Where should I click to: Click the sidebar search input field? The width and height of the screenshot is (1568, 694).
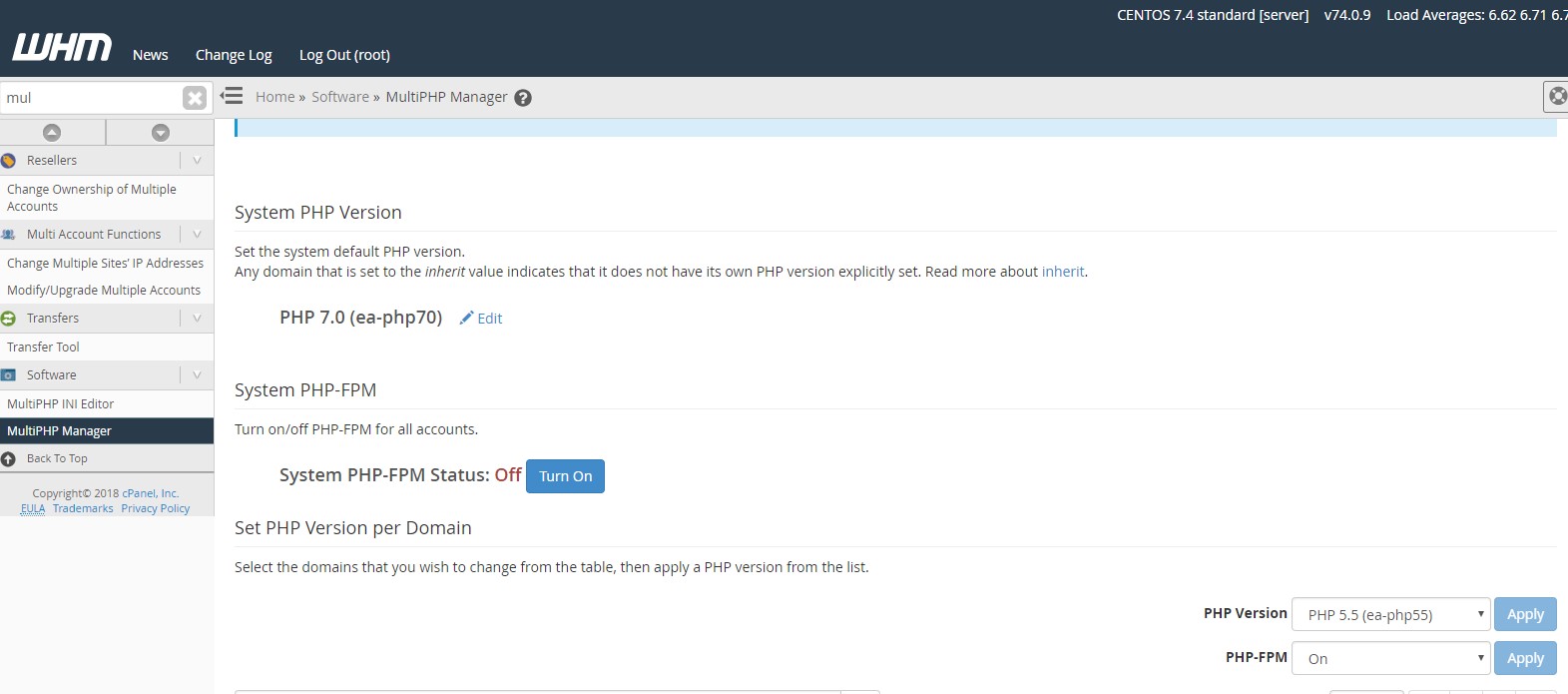(x=90, y=98)
